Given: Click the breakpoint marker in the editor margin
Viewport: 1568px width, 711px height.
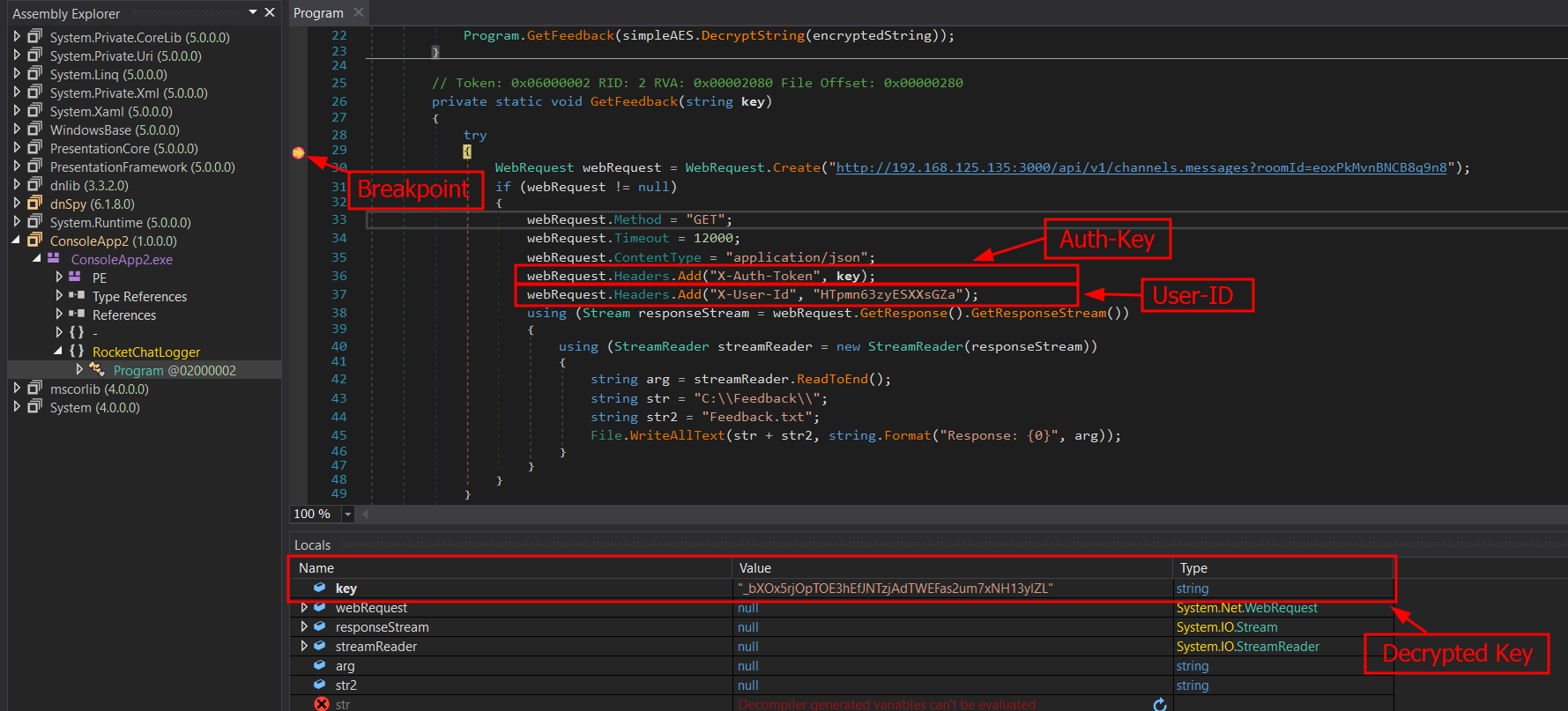Looking at the screenshot, I should coord(298,152).
